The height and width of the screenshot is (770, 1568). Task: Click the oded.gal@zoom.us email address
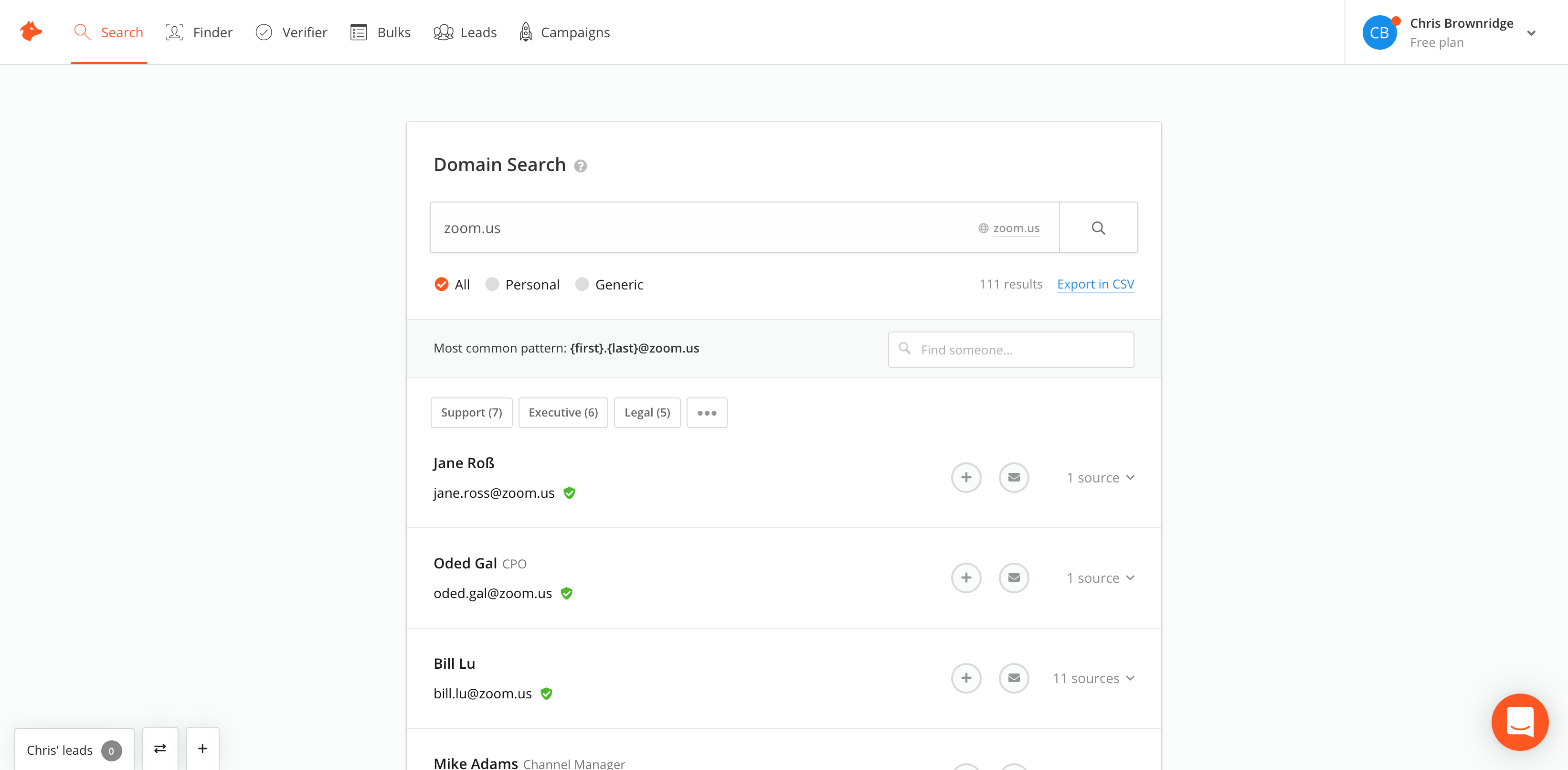(x=492, y=593)
